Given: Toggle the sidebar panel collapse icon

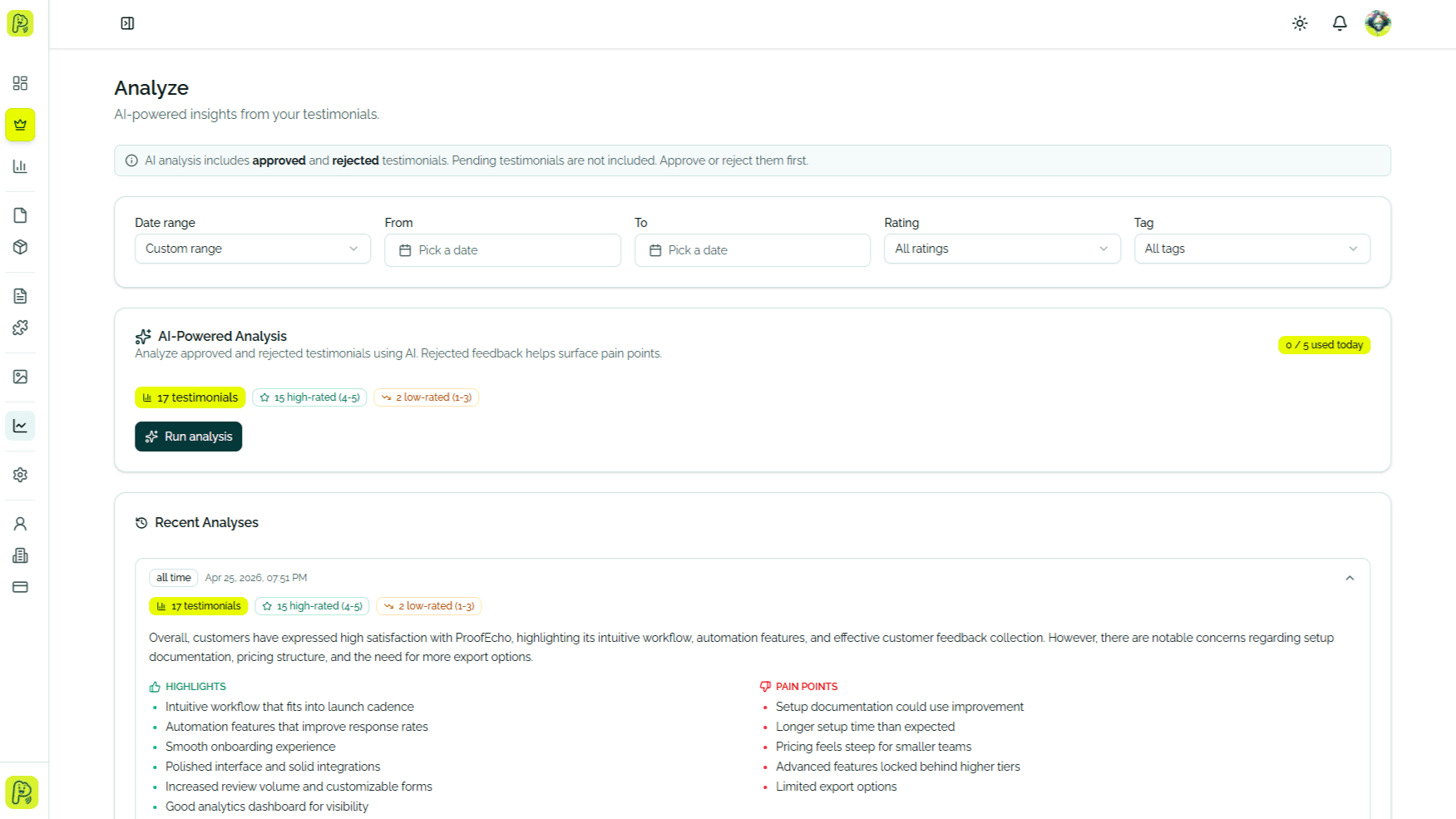Looking at the screenshot, I should [127, 23].
